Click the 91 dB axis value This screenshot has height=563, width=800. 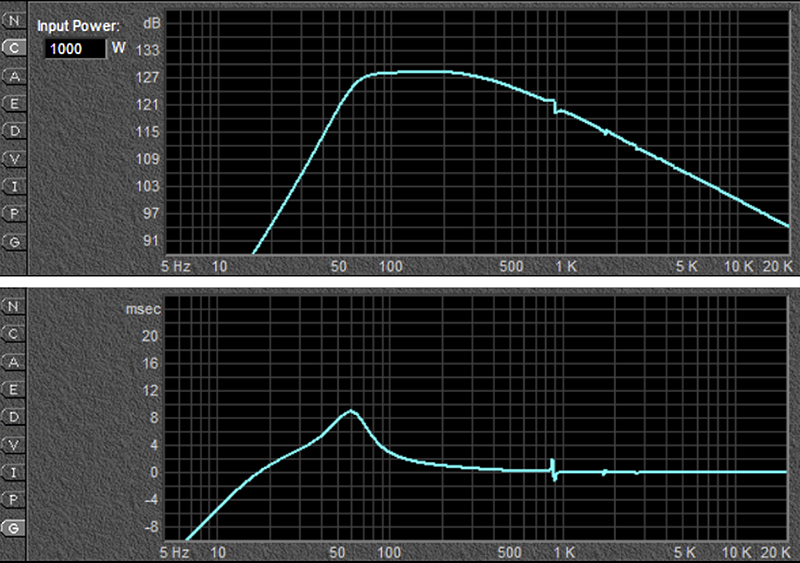click(x=151, y=240)
